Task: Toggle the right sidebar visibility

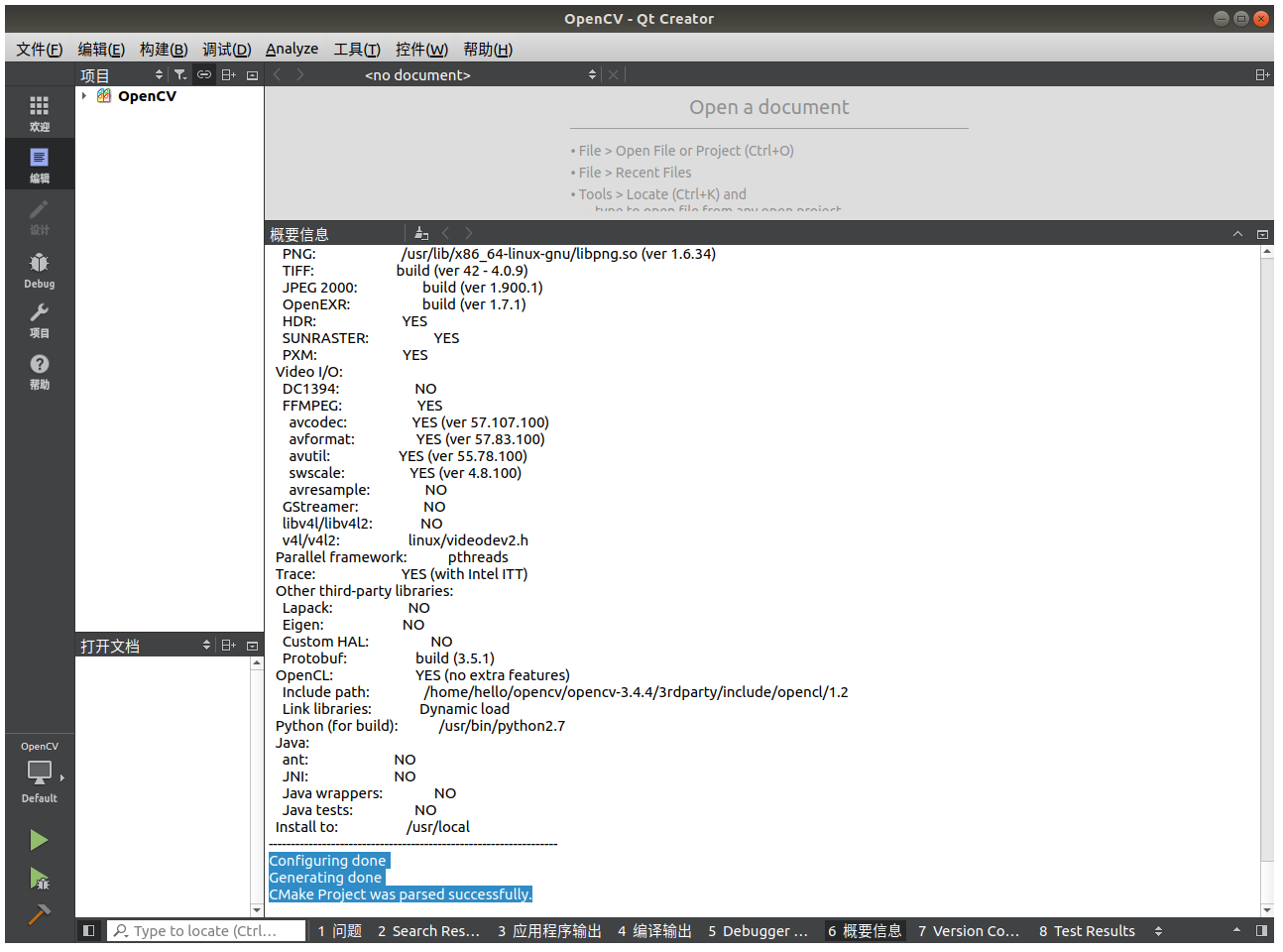Action: click(1261, 930)
